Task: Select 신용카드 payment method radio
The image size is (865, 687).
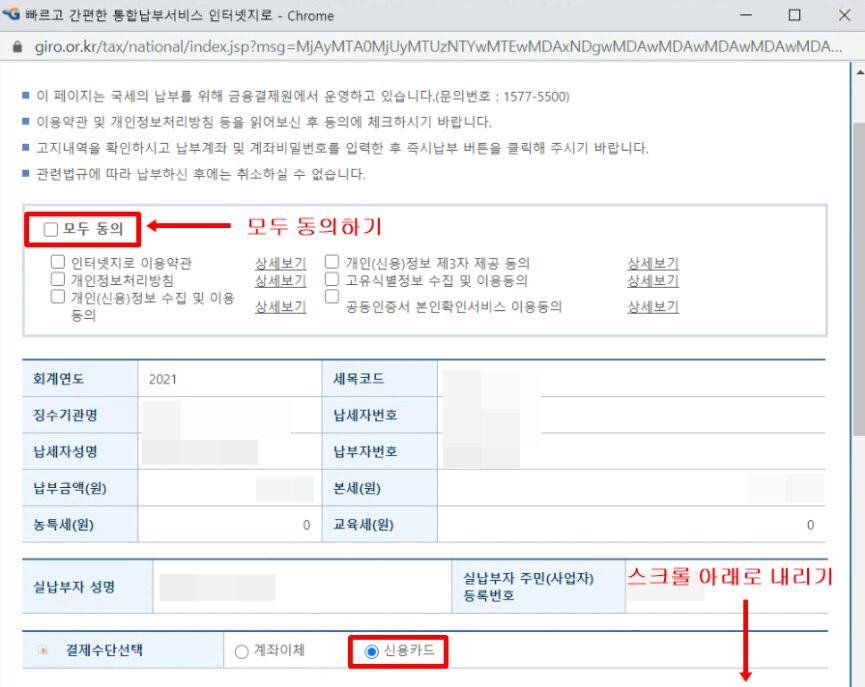Action: [372, 652]
